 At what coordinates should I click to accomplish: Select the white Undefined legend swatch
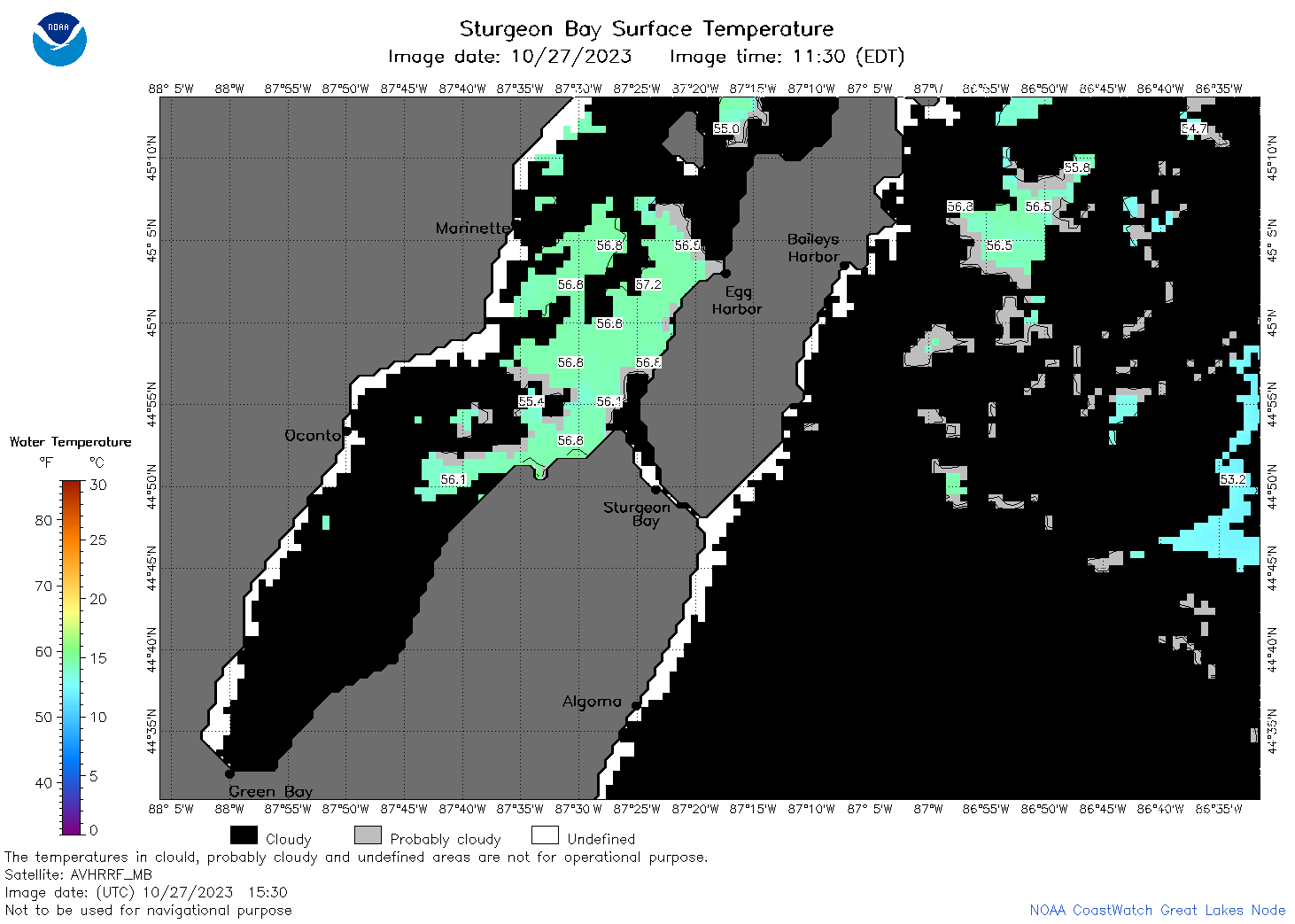tap(545, 835)
